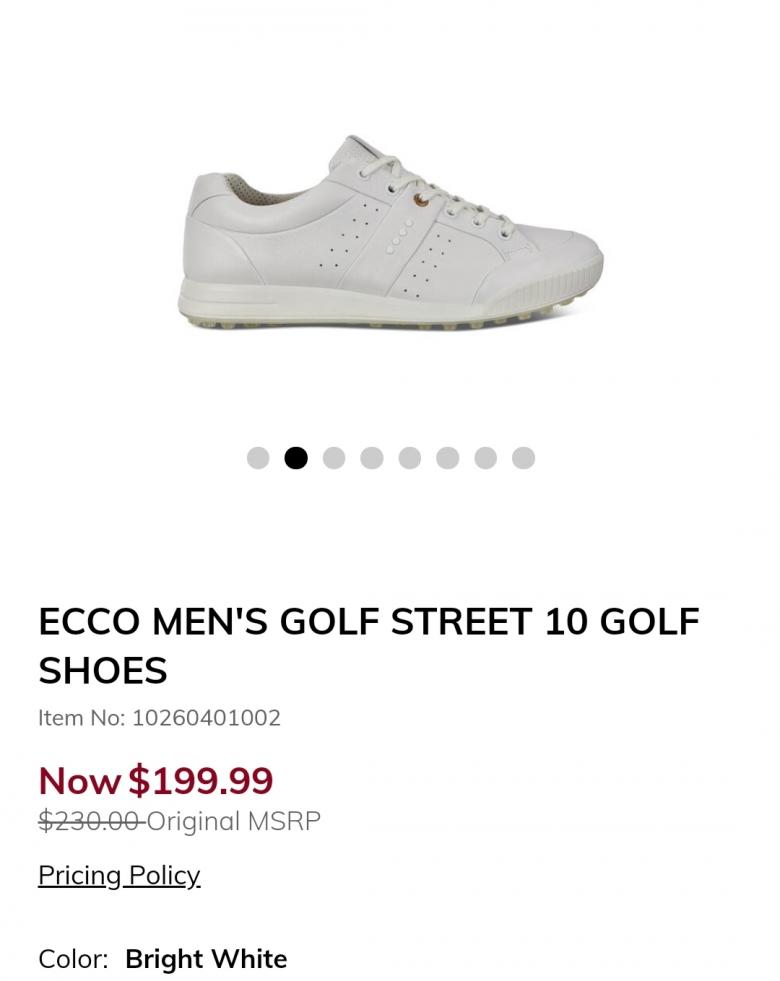Image resolution: width=780 pixels, height=981 pixels.
Task: Open the seventh carousel image dot
Action: pyautogui.click(x=486, y=458)
